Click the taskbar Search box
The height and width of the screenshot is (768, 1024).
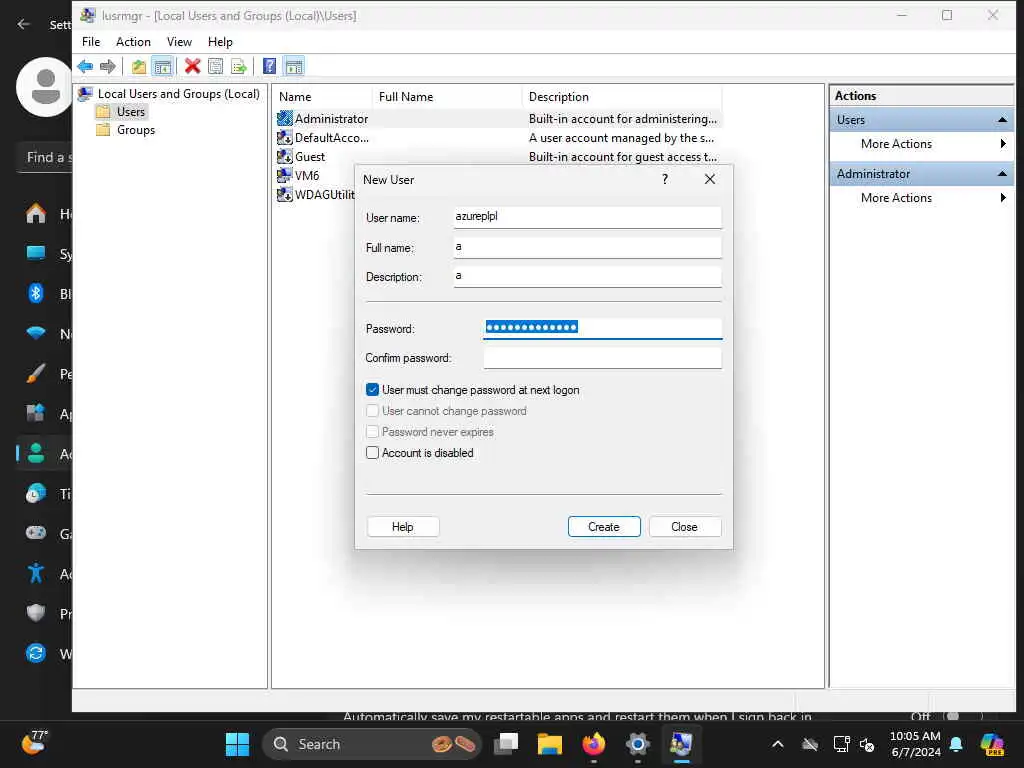point(372,744)
